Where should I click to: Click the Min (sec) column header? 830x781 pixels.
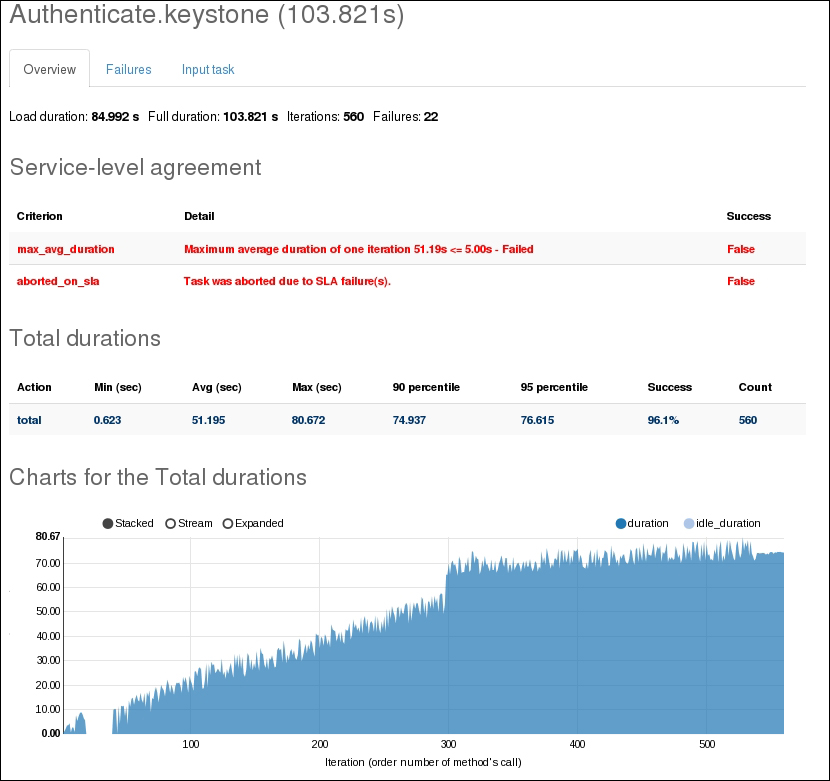coord(117,387)
